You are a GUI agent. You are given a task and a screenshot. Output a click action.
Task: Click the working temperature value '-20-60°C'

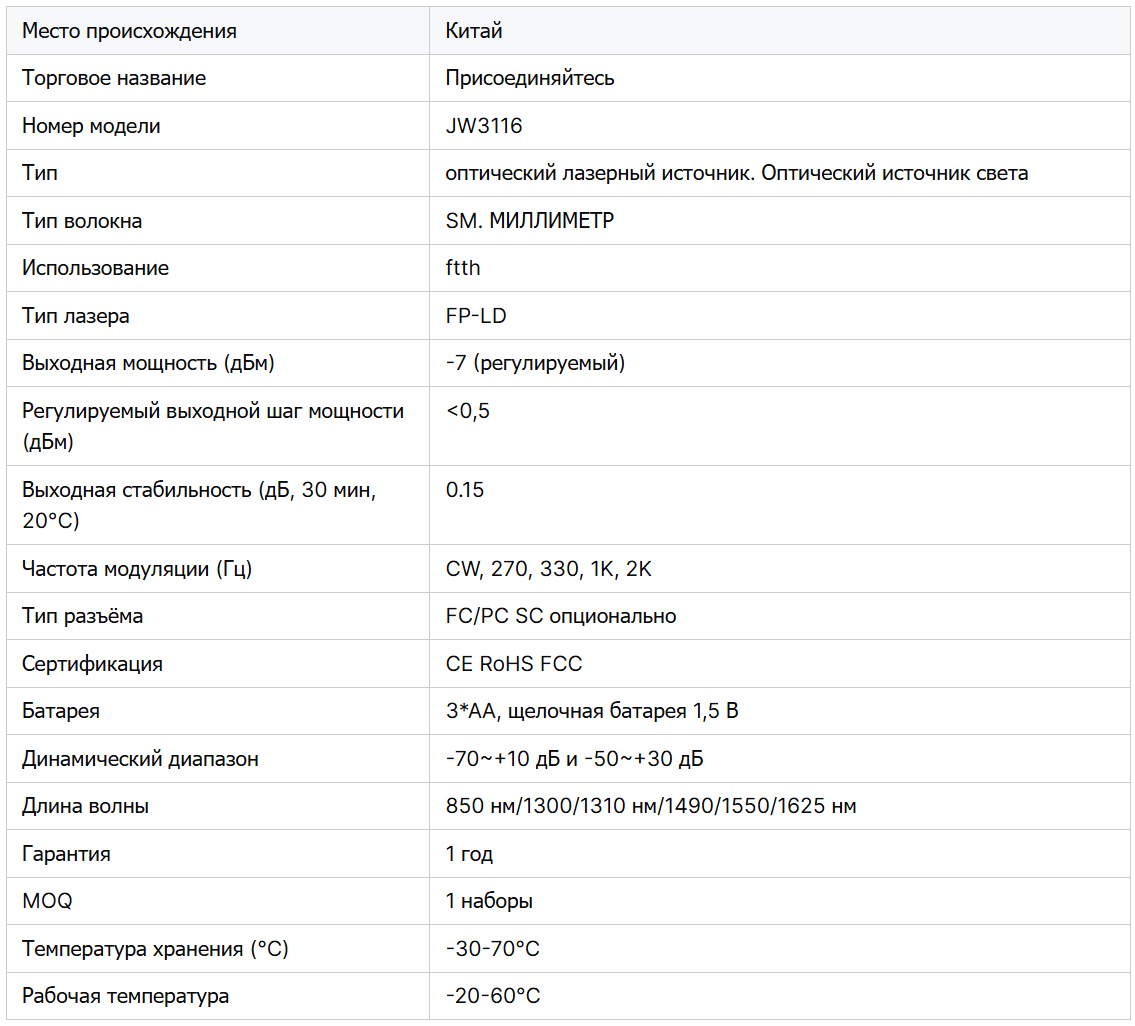(x=493, y=996)
